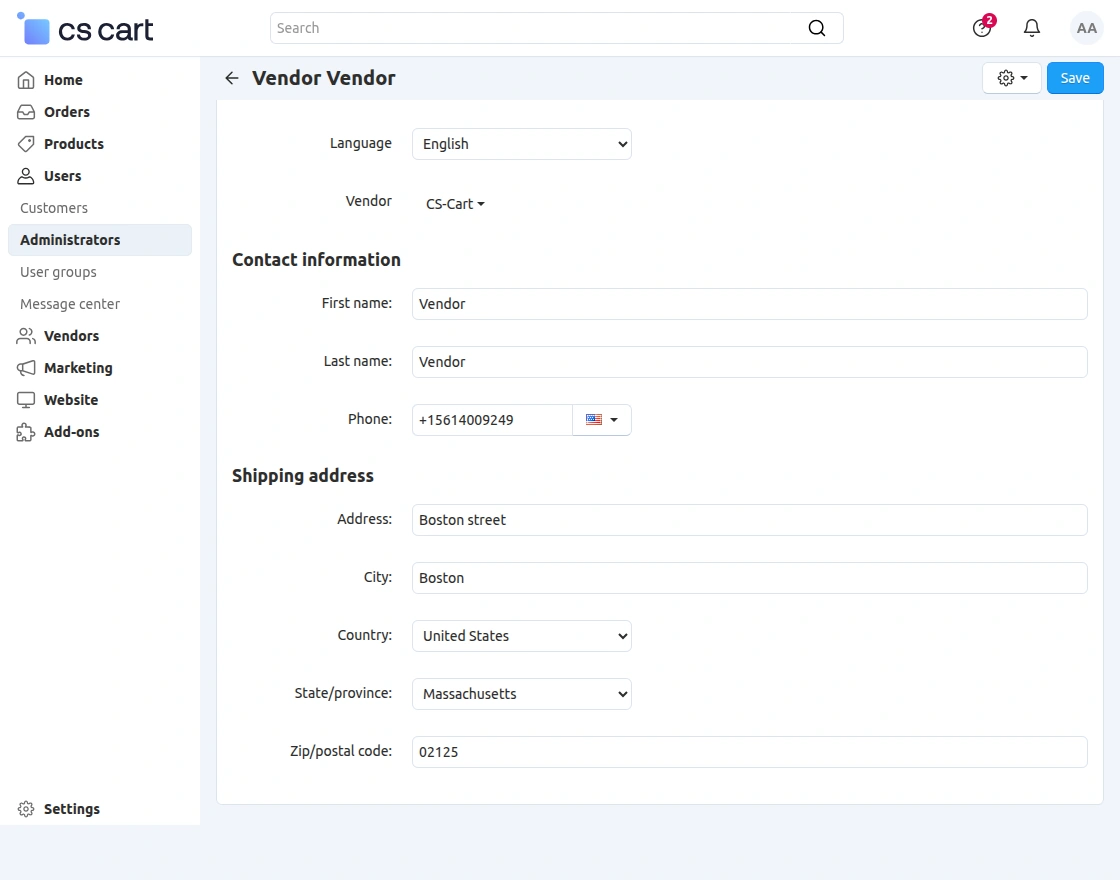Open the notifications bell
The width and height of the screenshot is (1120, 880).
point(1031,28)
